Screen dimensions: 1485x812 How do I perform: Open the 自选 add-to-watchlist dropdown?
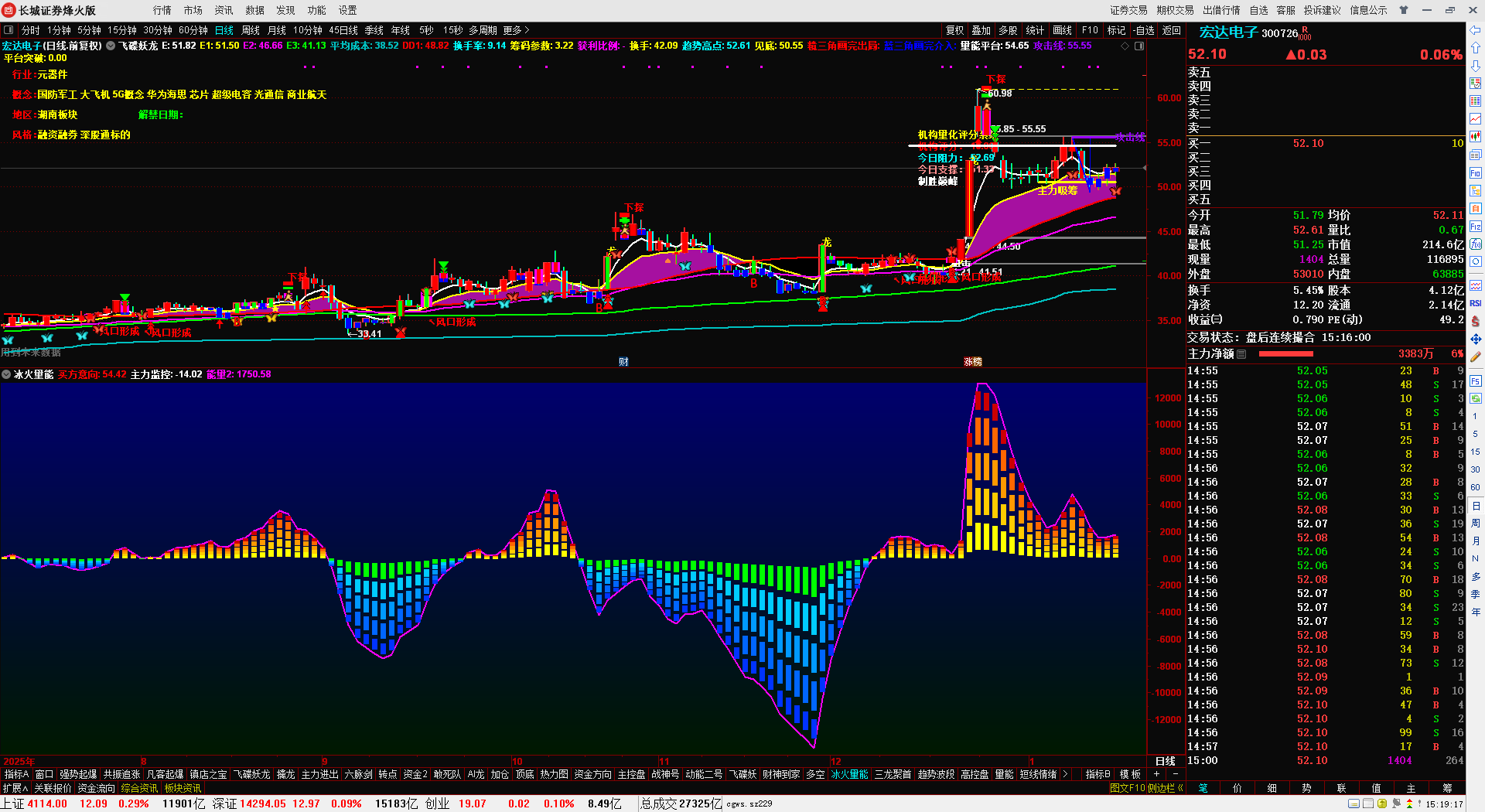click(1144, 30)
